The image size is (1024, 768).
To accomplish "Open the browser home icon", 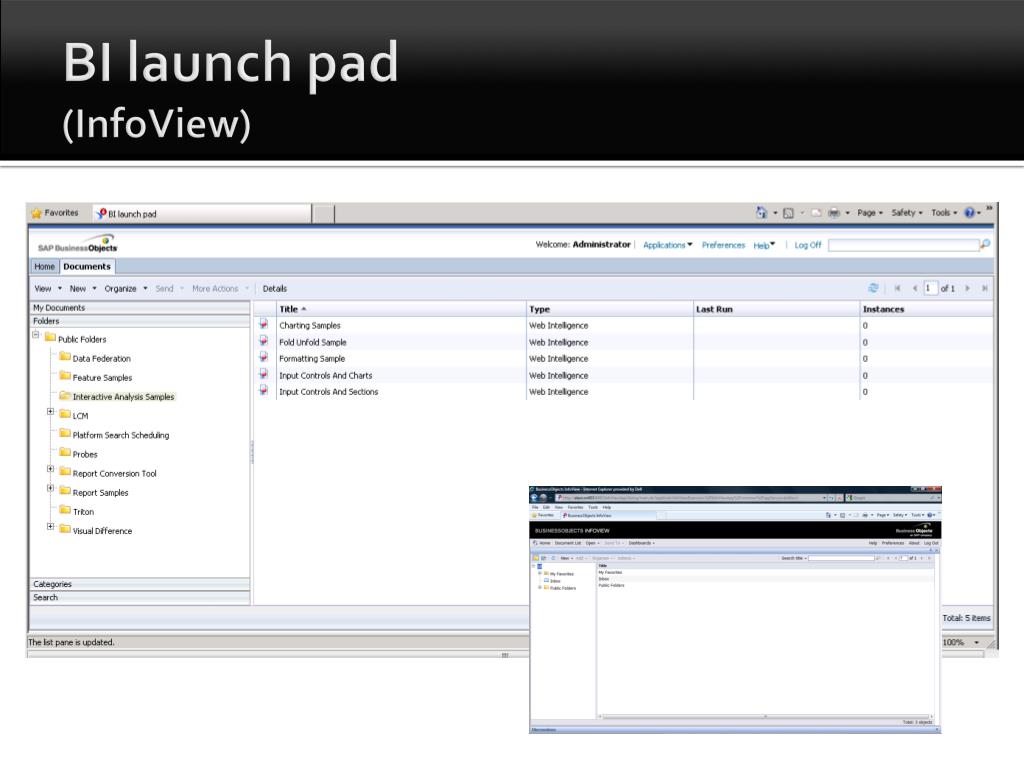I will click(761, 213).
